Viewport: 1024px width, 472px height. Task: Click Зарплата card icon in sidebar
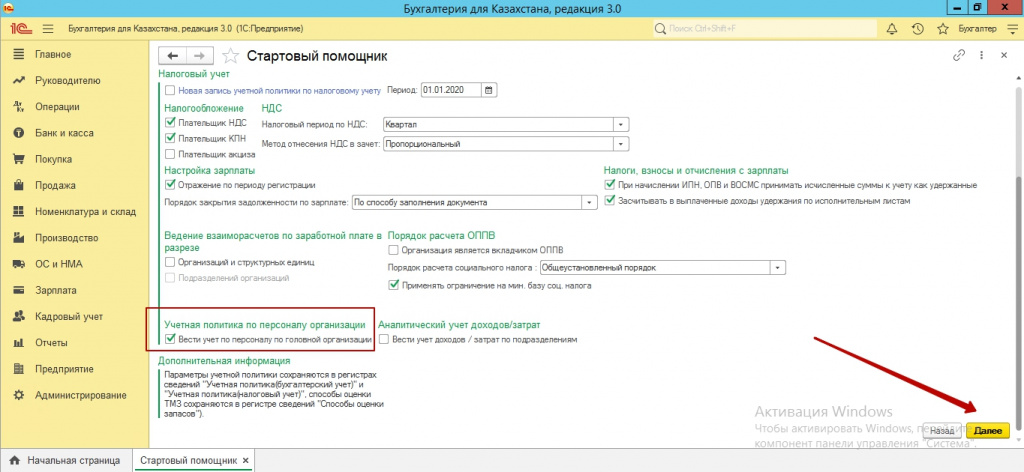[x=19, y=290]
